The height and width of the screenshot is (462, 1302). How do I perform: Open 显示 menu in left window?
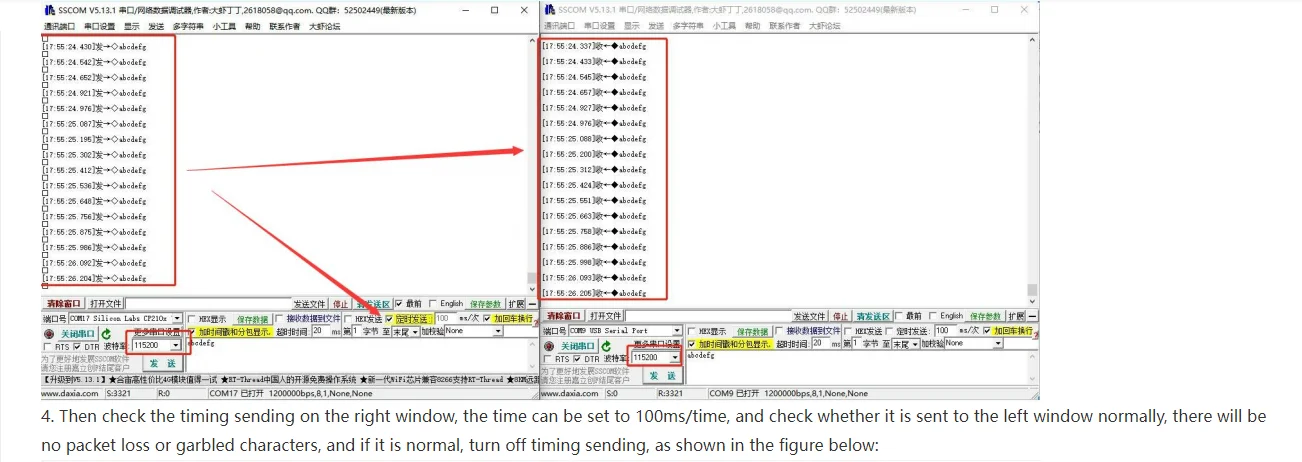[x=132, y=26]
